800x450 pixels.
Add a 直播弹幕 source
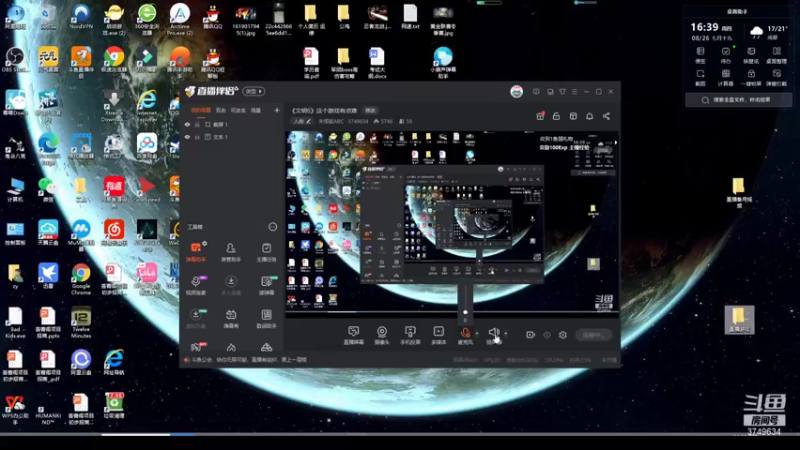pos(353,335)
